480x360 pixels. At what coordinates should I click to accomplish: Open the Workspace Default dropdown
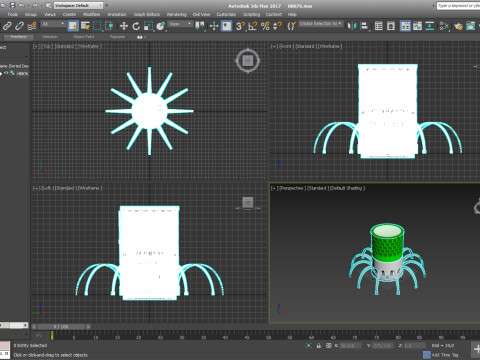pos(79,5)
